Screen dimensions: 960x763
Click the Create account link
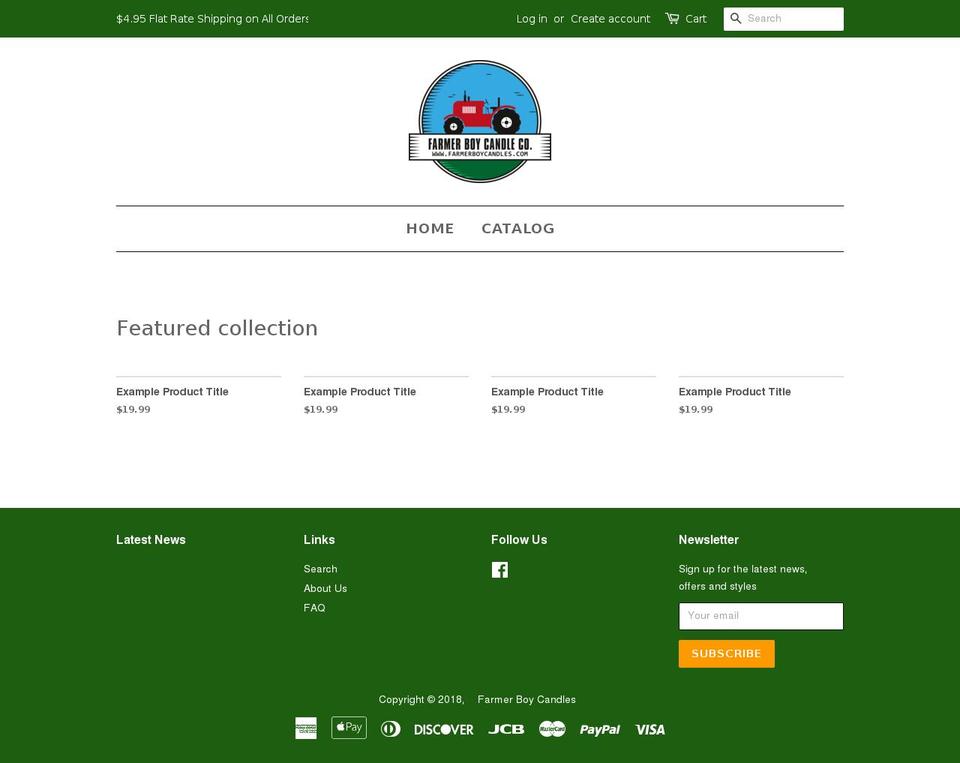[x=610, y=18]
